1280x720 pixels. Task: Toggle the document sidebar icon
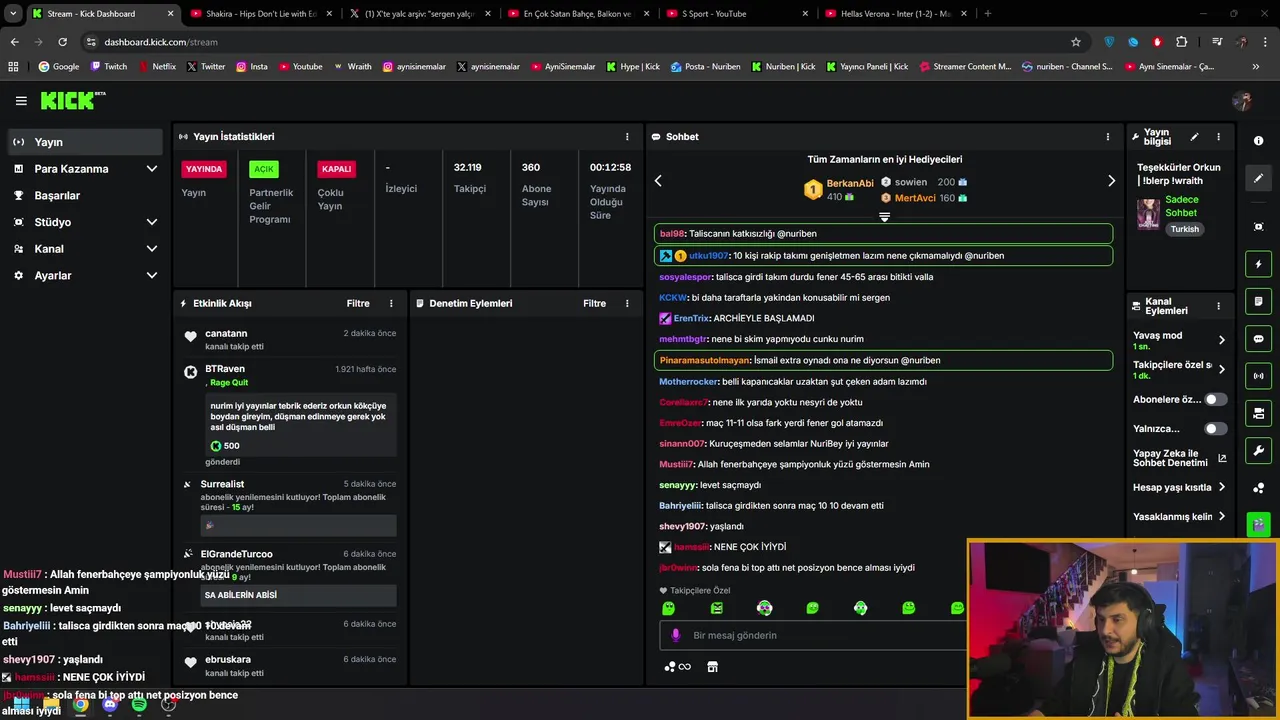pyautogui.click(x=1259, y=301)
